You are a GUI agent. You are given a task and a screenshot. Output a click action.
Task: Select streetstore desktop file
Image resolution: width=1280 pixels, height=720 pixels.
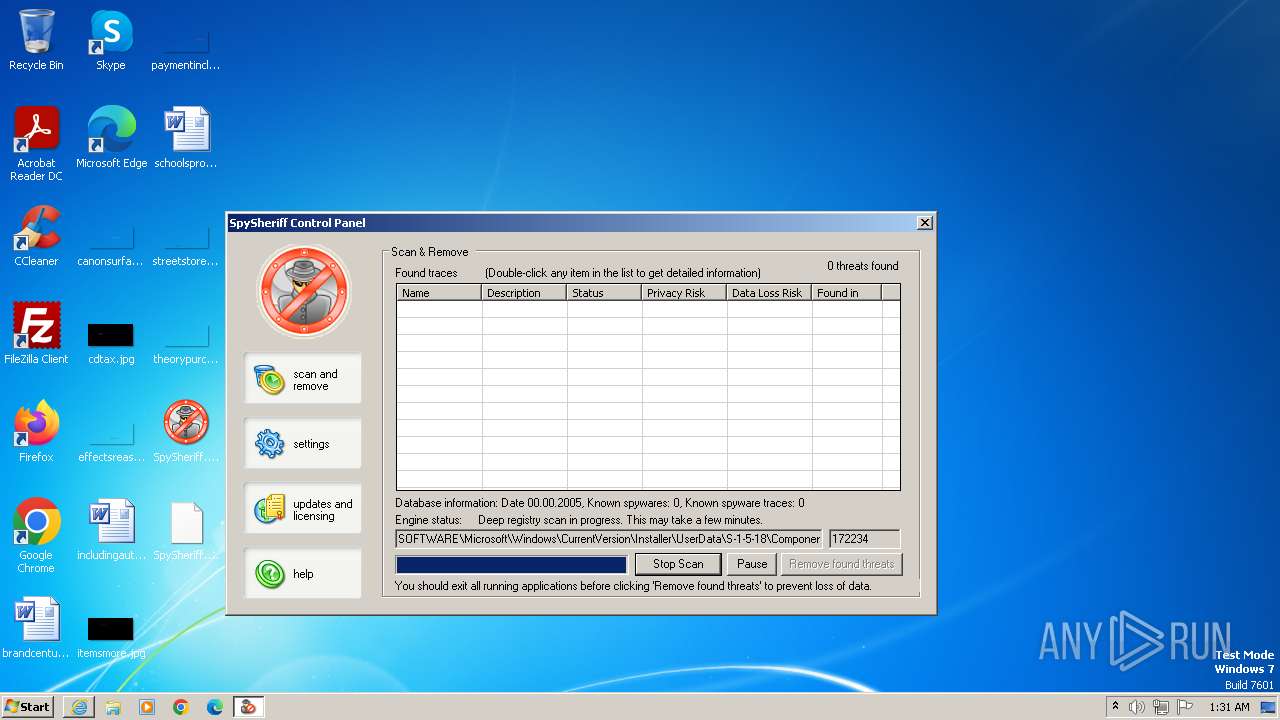(186, 244)
